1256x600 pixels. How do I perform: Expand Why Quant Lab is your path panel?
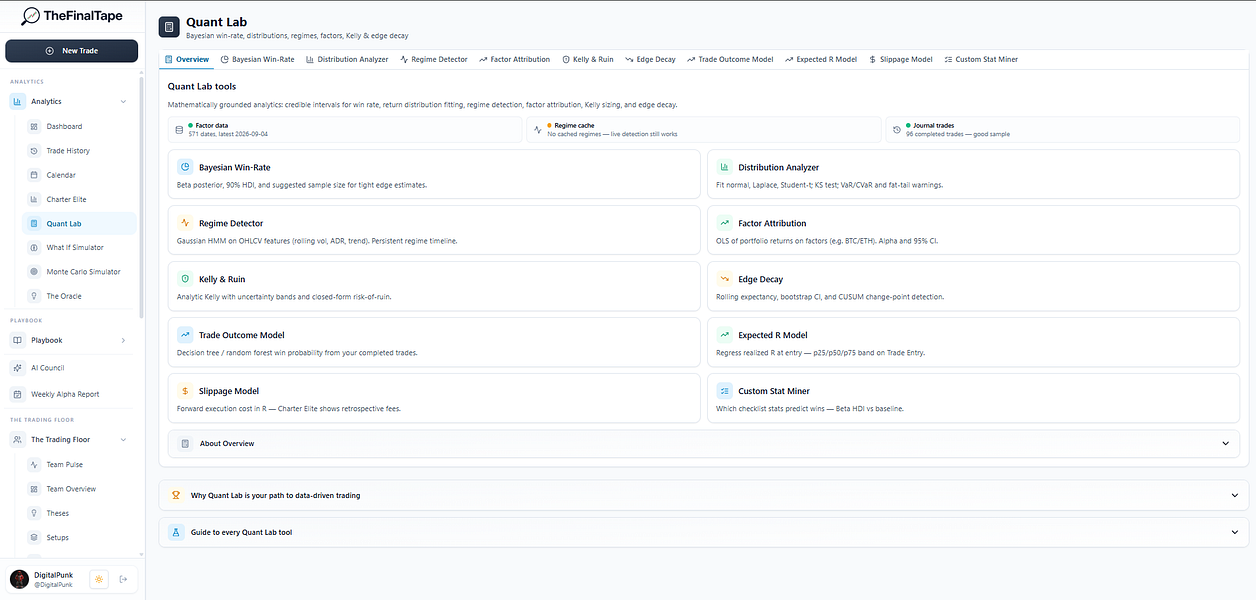coord(704,495)
